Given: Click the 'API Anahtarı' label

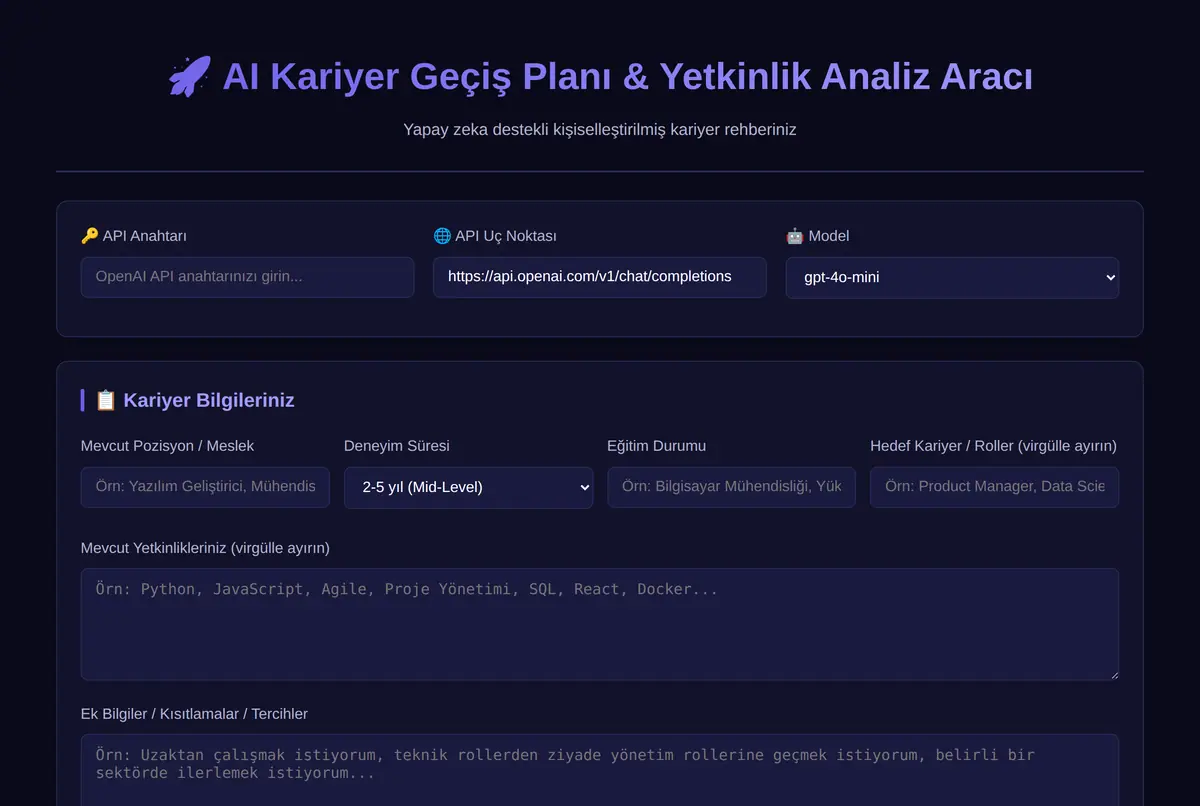Looking at the screenshot, I should coord(144,236).
